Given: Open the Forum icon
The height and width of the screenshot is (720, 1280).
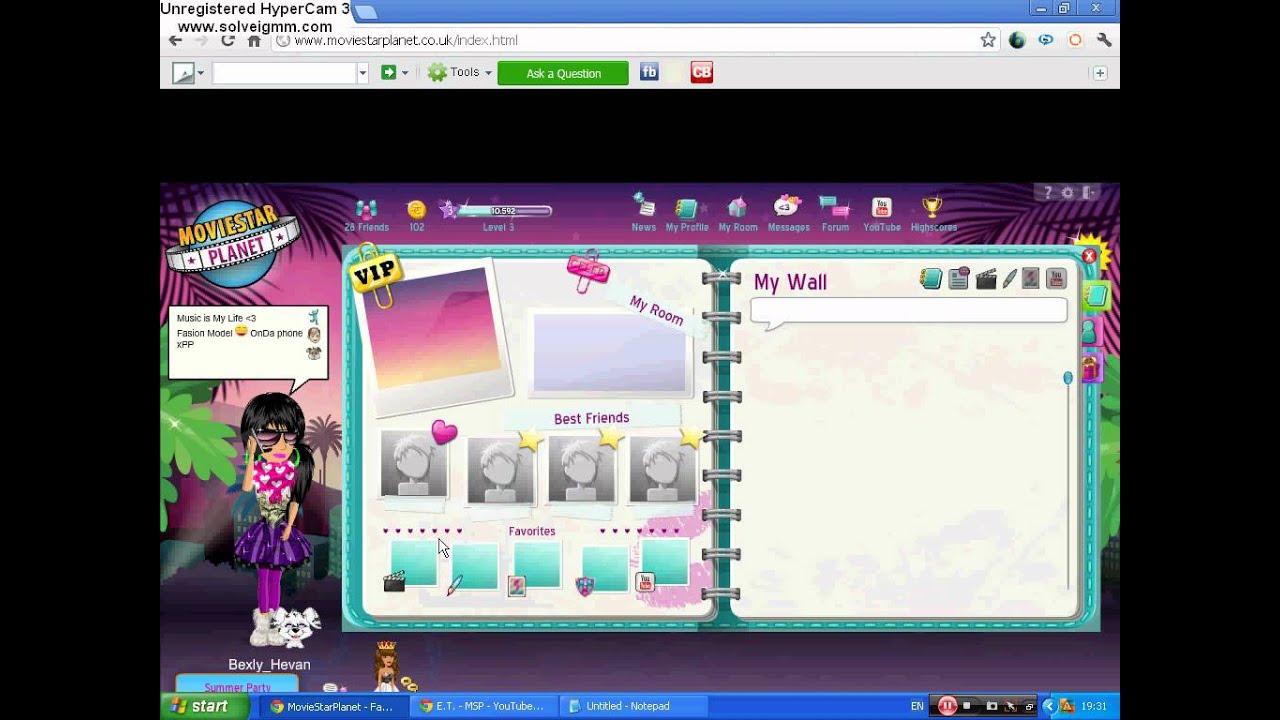Looking at the screenshot, I should pos(835,207).
